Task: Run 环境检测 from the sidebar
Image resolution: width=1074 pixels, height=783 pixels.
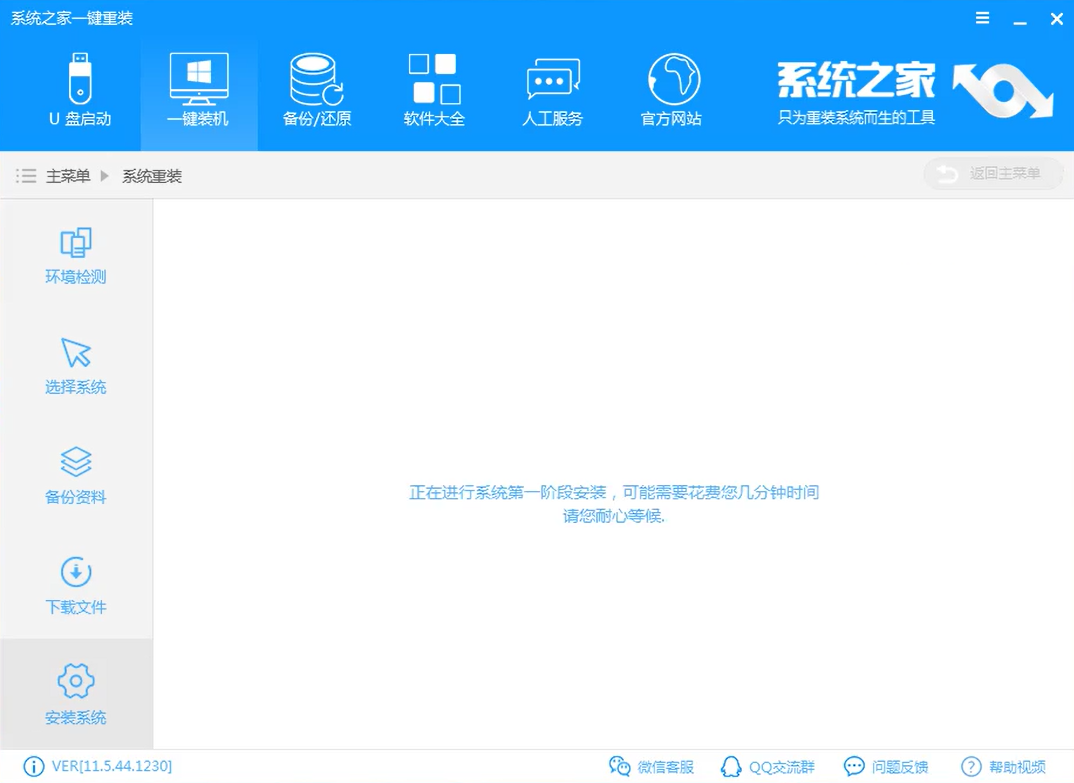Action: click(x=75, y=255)
